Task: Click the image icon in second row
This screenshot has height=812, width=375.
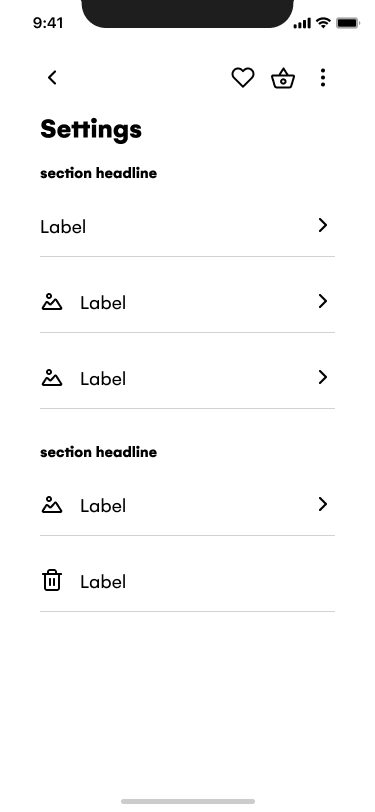Action: [x=52, y=301]
